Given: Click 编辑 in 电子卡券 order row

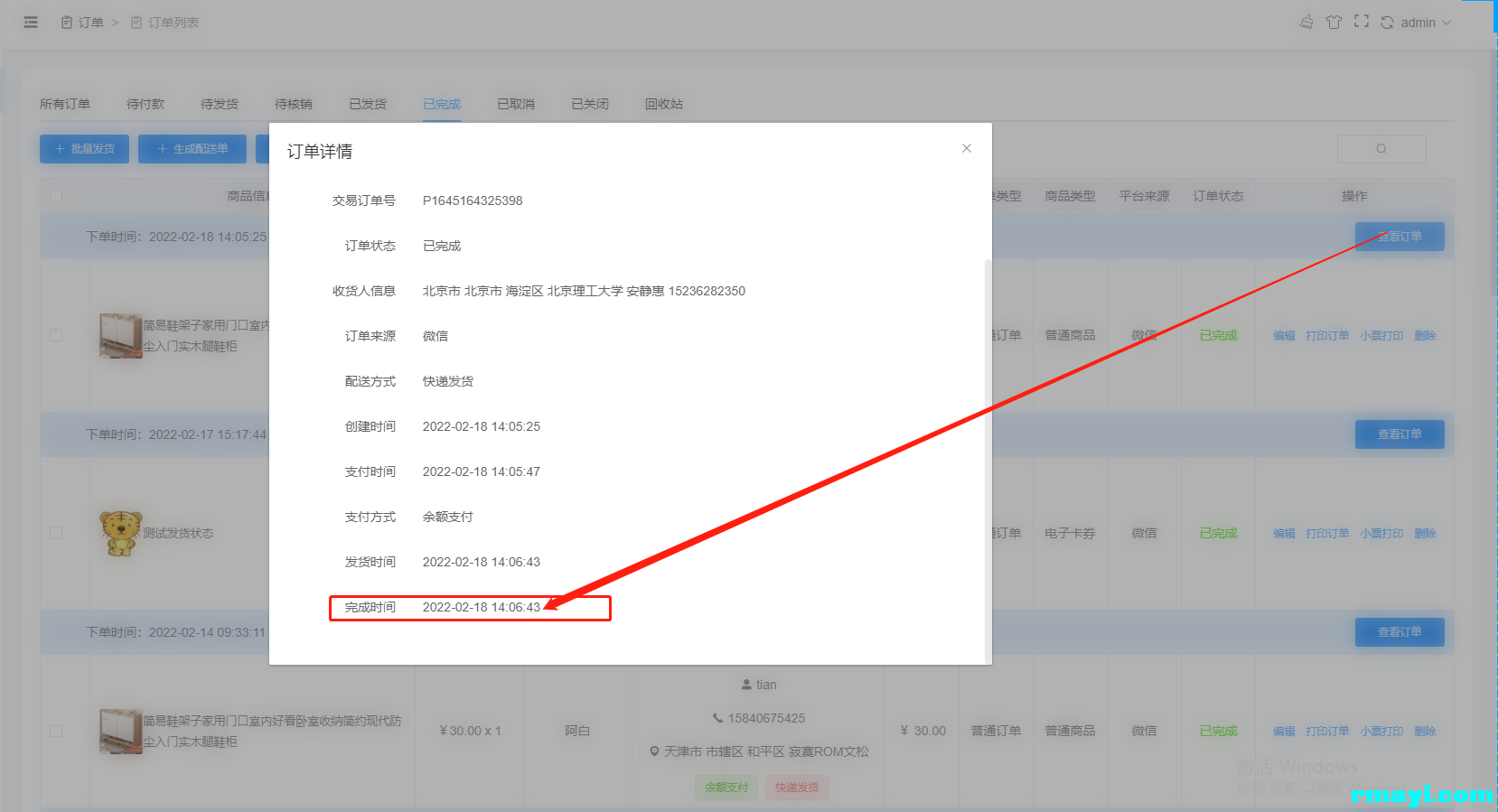Looking at the screenshot, I should pyautogui.click(x=1284, y=534).
